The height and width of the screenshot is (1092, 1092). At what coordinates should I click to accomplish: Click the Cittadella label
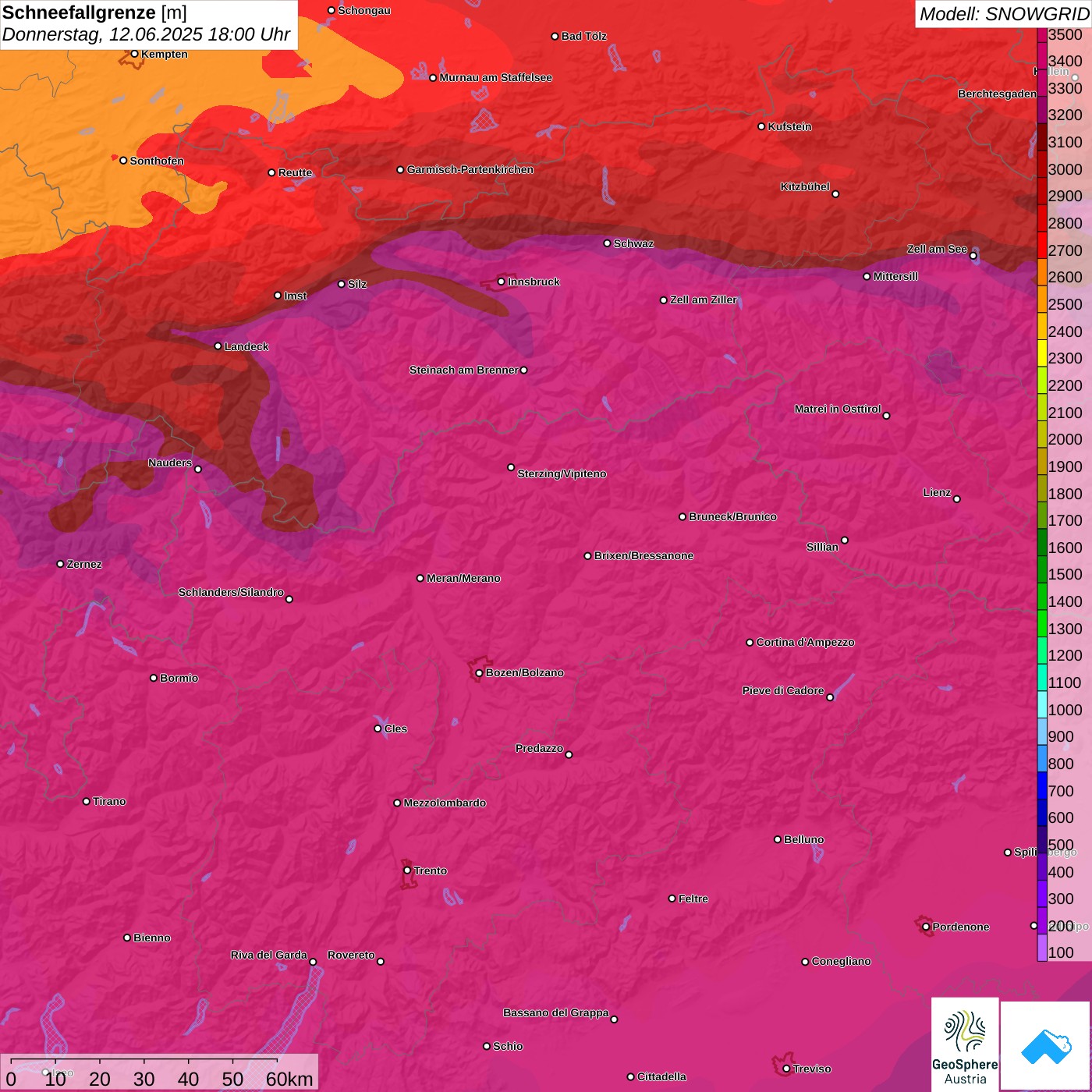(661, 1076)
